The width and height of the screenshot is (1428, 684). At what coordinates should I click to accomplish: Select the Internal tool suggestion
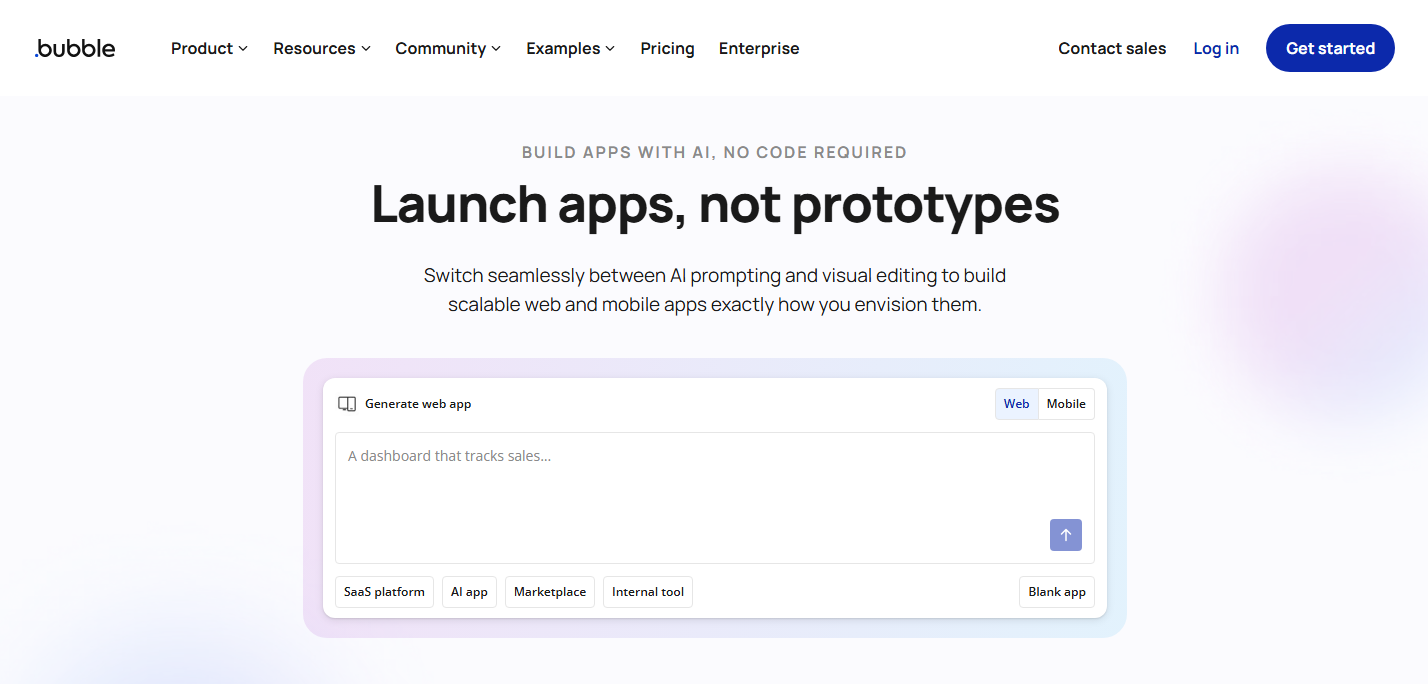pyautogui.click(x=648, y=592)
